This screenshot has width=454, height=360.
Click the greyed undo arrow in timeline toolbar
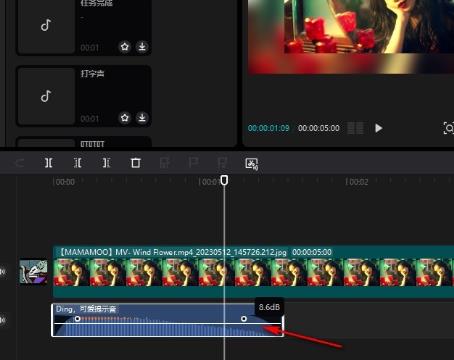pos(20,163)
